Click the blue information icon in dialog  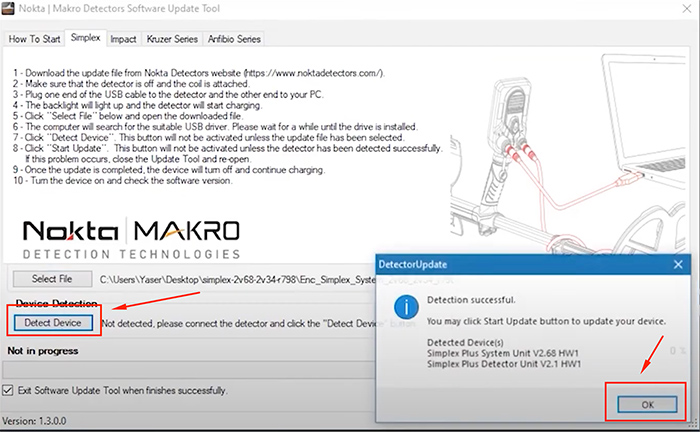[x=406, y=307]
